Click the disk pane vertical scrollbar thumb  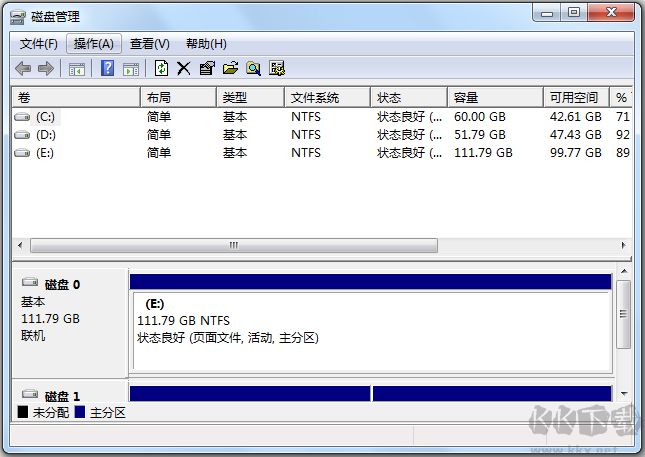tap(624, 314)
